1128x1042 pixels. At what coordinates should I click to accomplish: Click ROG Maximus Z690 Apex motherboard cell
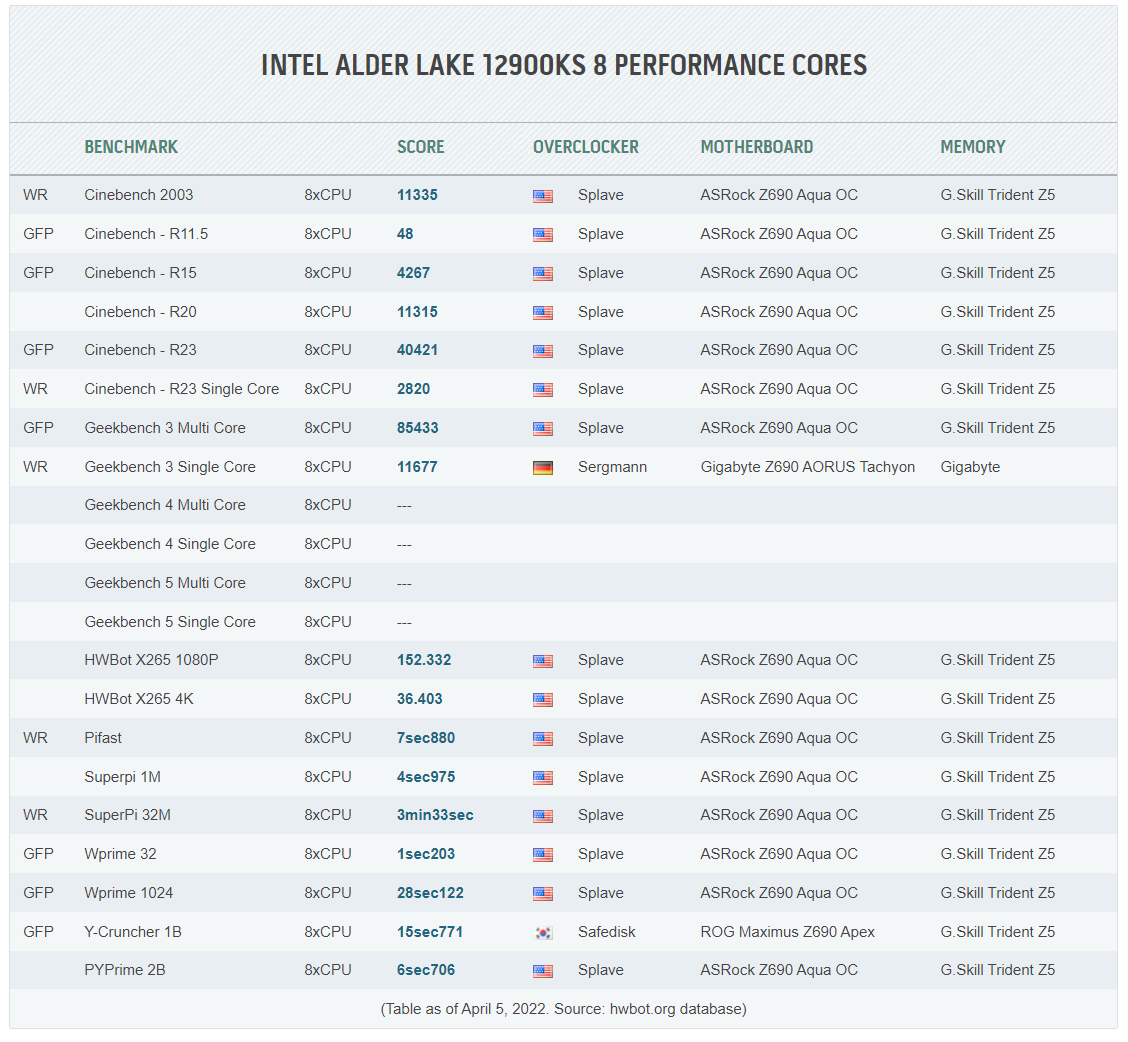coord(787,931)
